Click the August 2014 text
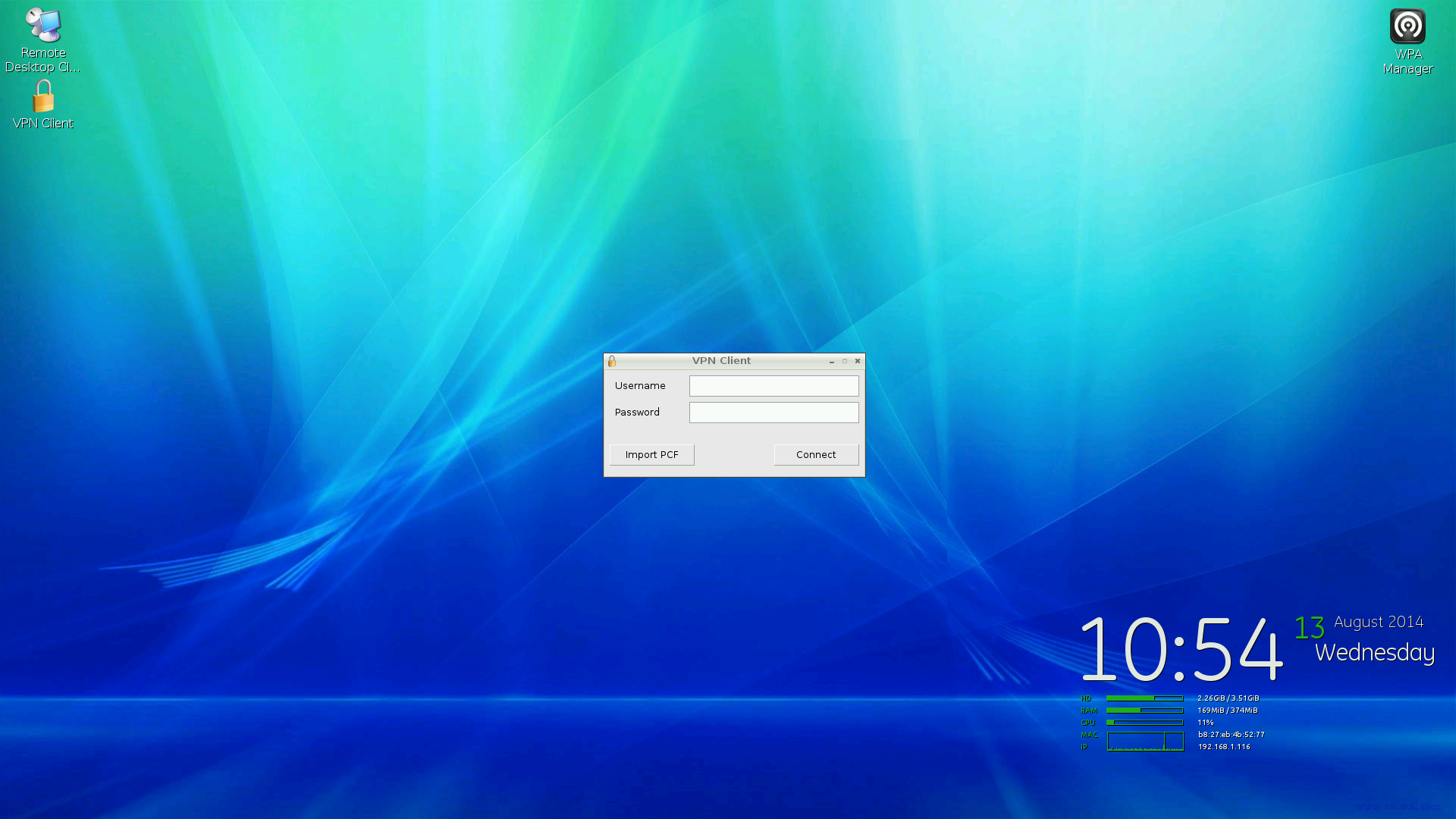1456x819 pixels. pos(1379,622)
